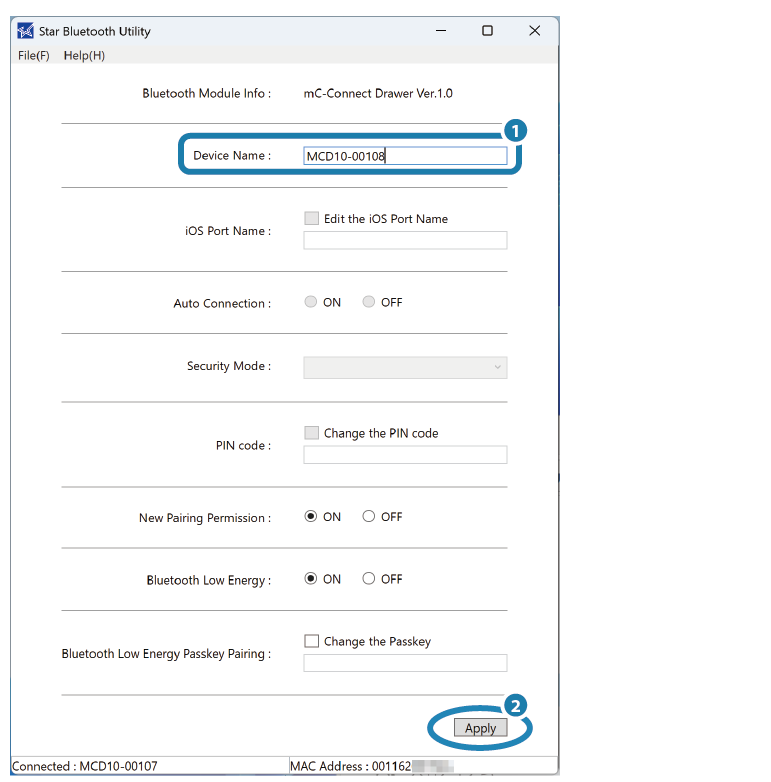This screenshot has width=771, height=782.
Task: Tick the Change the Passkey checkbox
Action: click(x=312, y=641)
